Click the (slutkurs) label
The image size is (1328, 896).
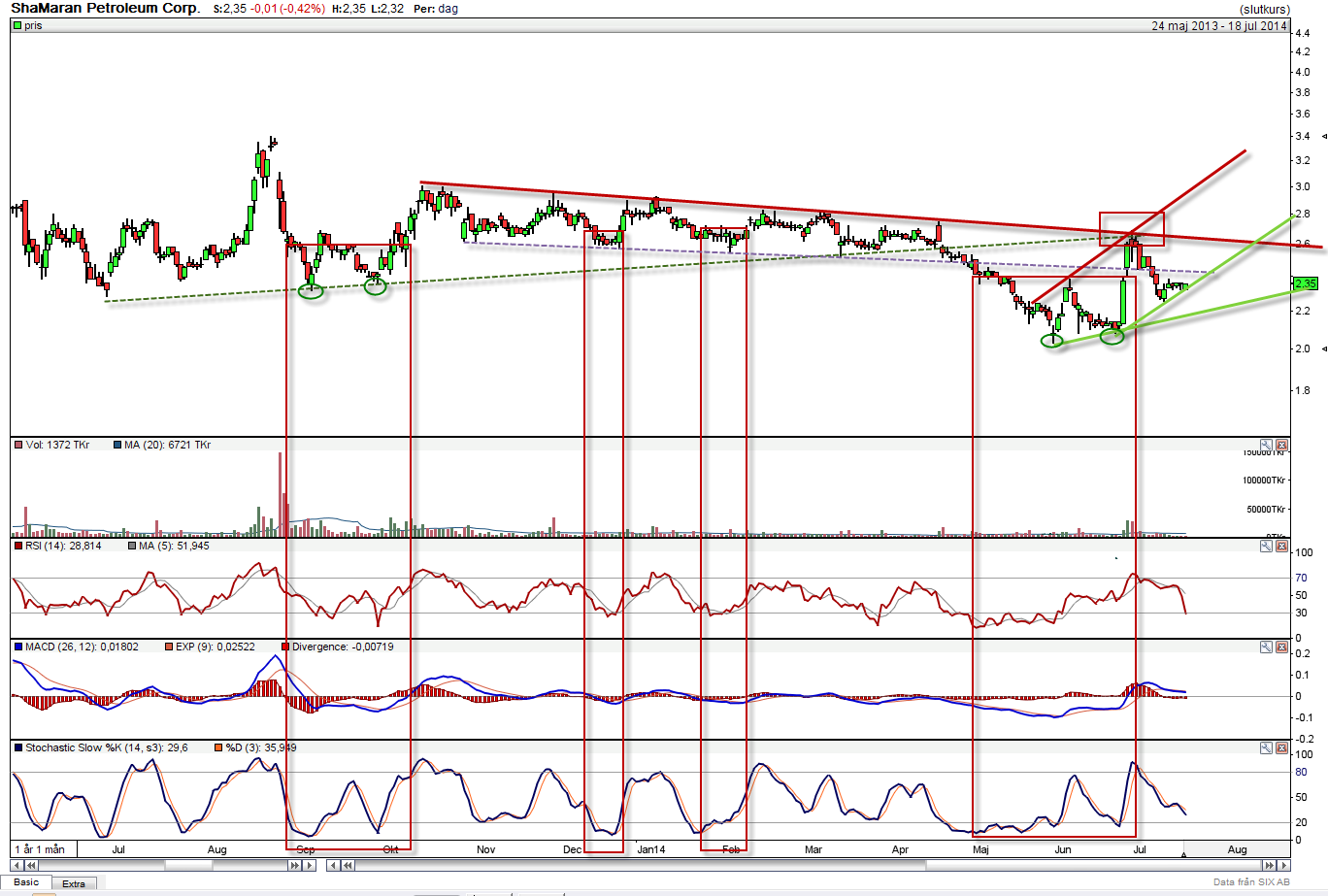point(1265,10)
